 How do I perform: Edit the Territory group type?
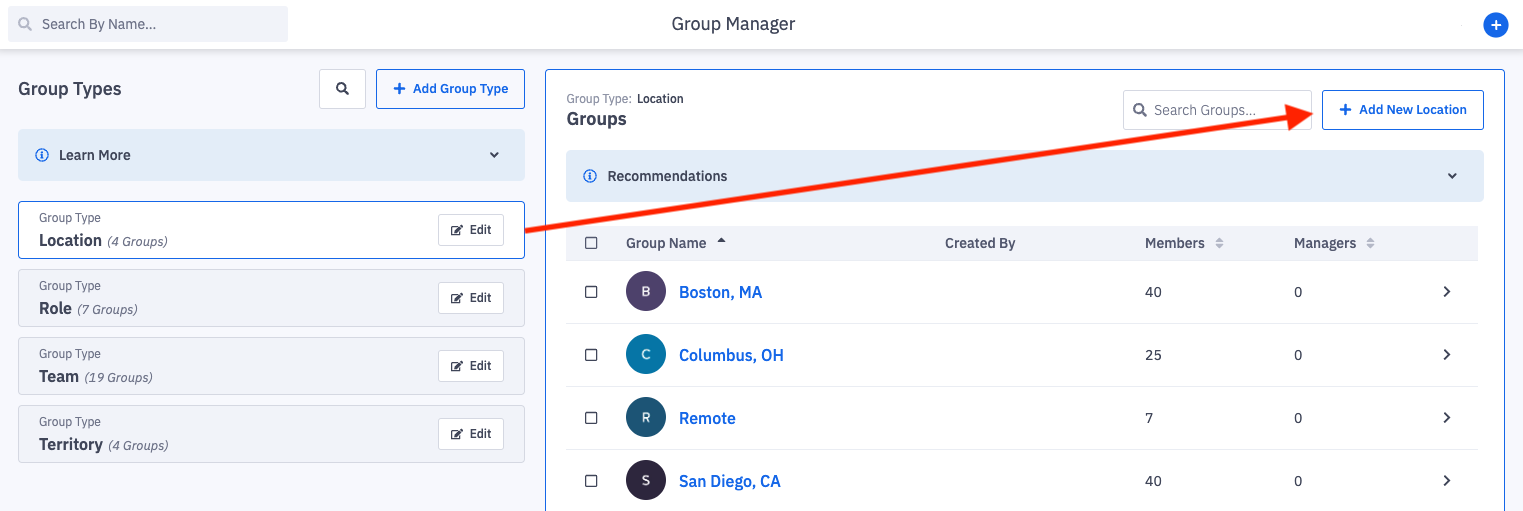(471, 434)
